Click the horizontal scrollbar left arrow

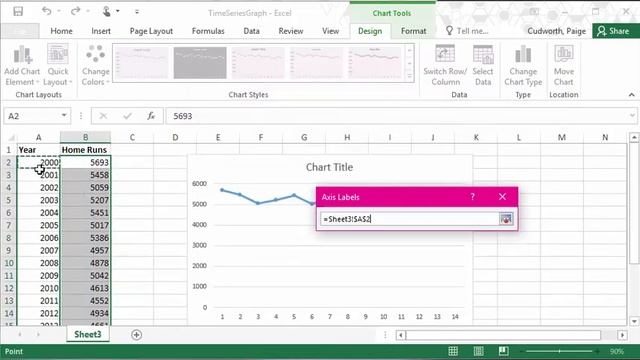pyautogui.click(x=401, y=335)
